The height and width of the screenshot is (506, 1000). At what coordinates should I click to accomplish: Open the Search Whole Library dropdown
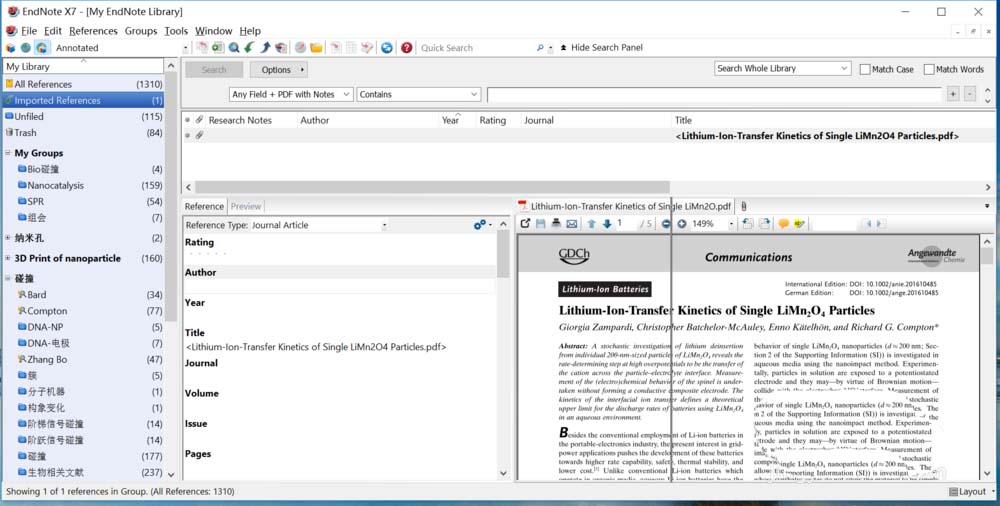coord(782,69)
